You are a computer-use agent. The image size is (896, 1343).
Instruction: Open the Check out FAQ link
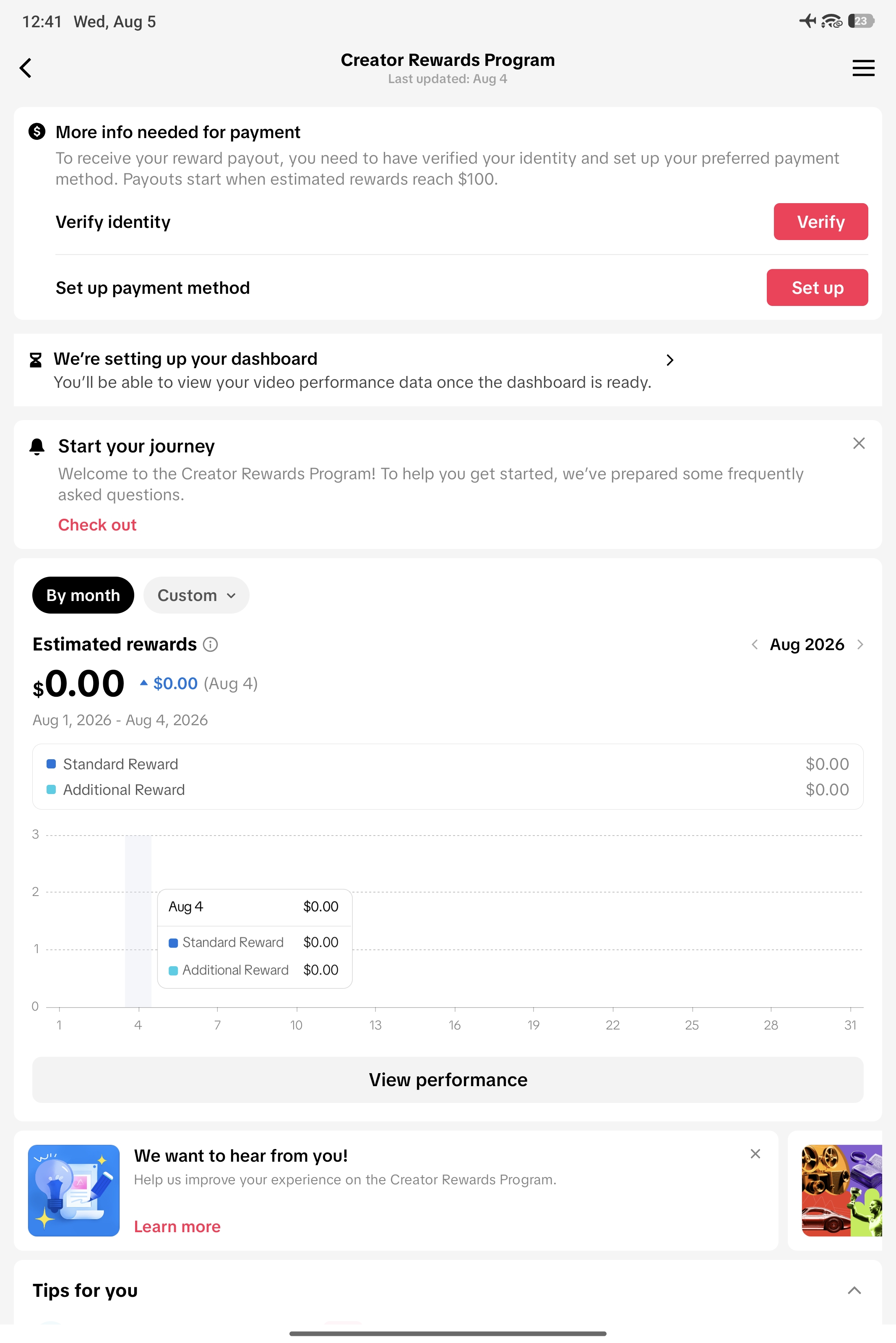[x=97, y=525]
